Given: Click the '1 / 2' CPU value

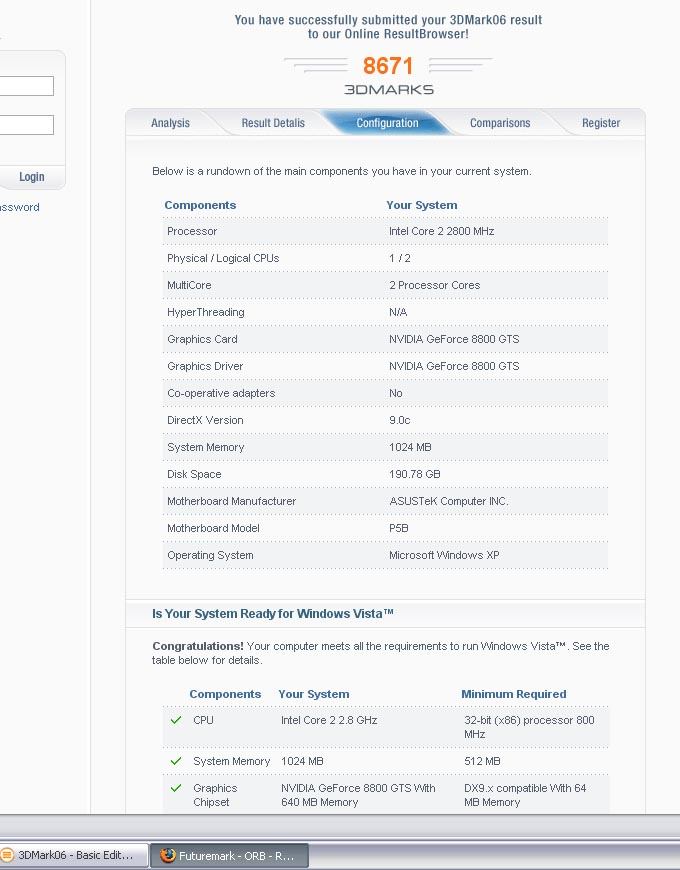Looking at the screenshot, I should [x=400, y=259].
